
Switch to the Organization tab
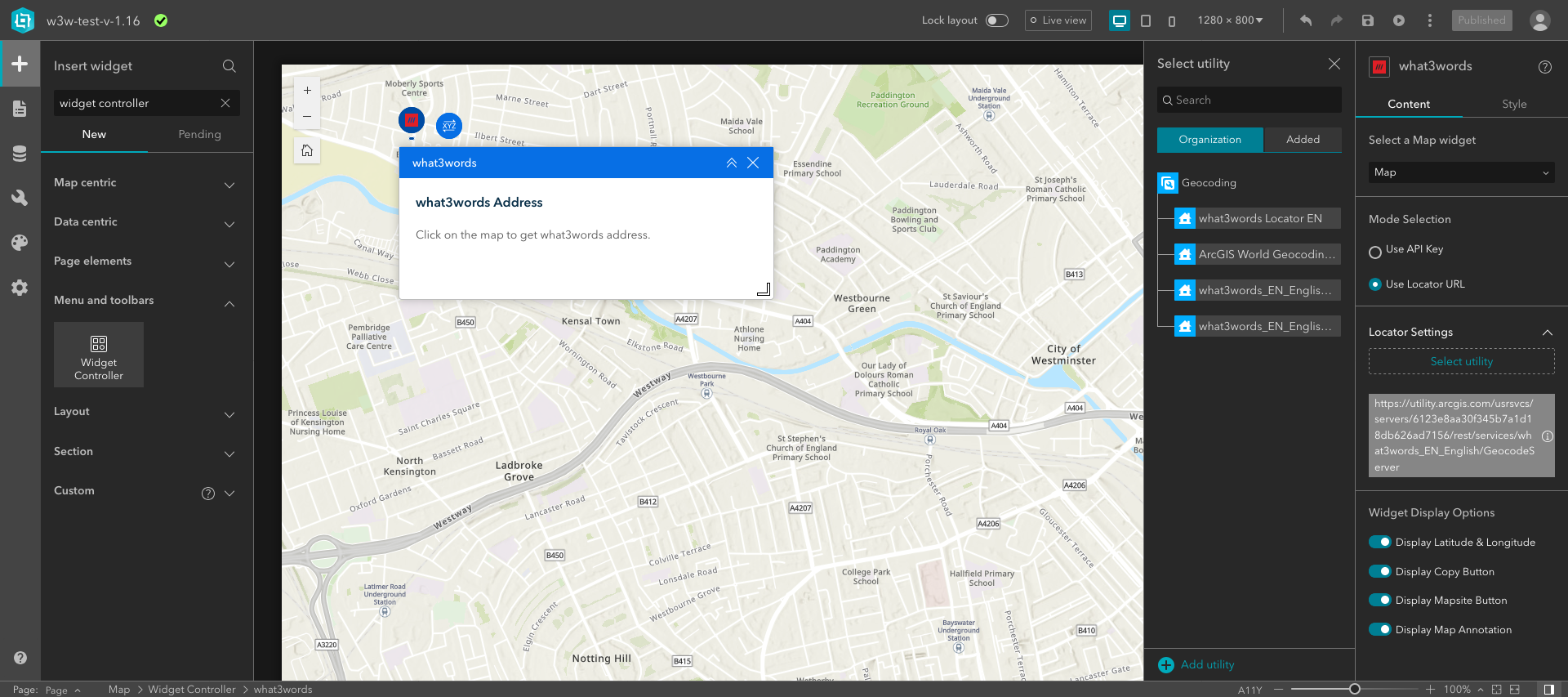coord(1209,140)
